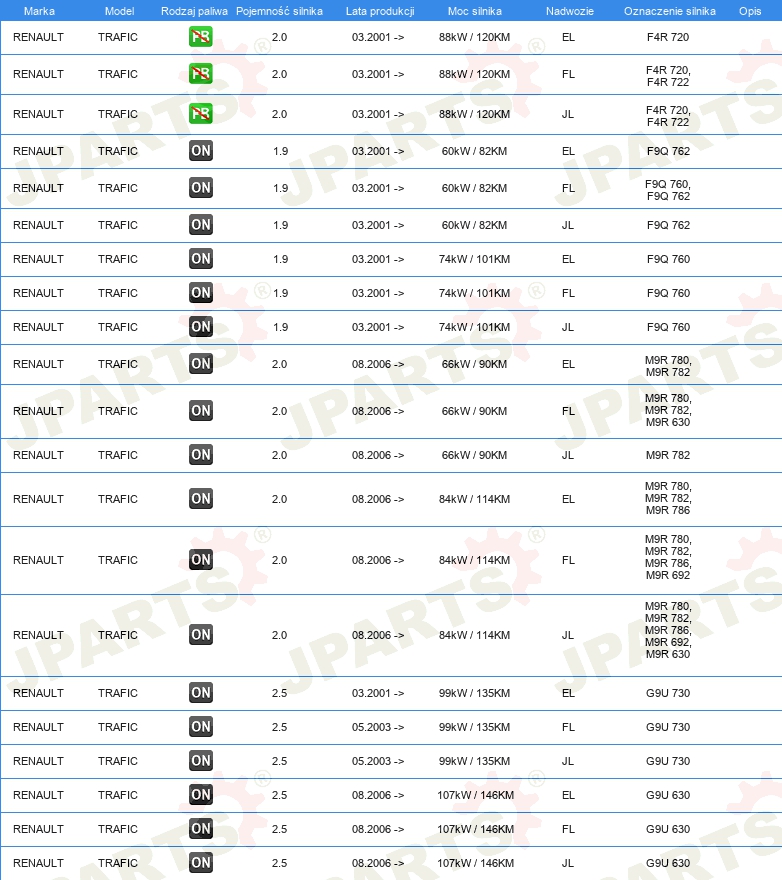Click the Oznaczenie silnika column header
This screenshot has width=782, height=880.
click(670, 11)
